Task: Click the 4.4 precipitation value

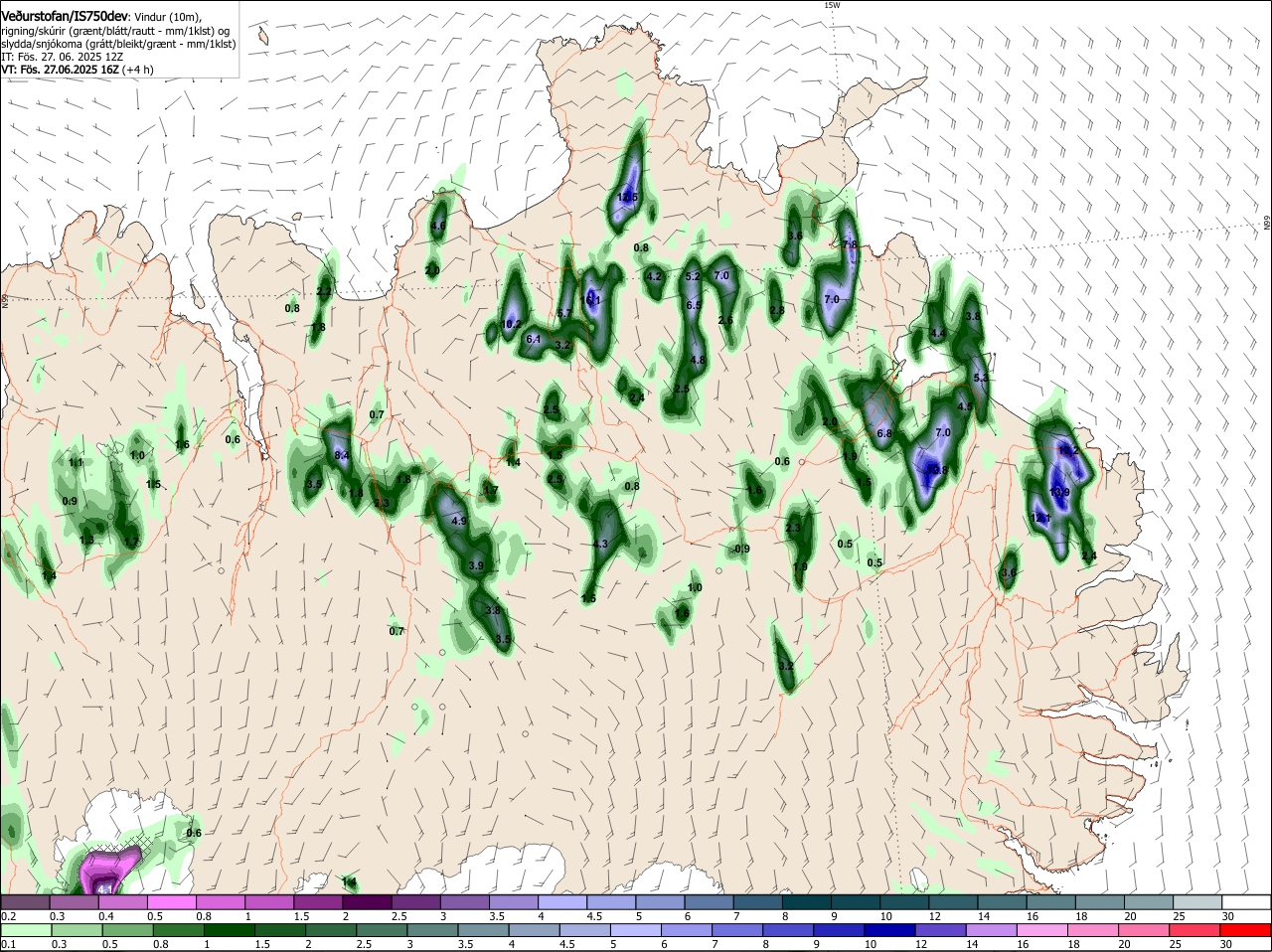Action: click(x=937, y=333)
